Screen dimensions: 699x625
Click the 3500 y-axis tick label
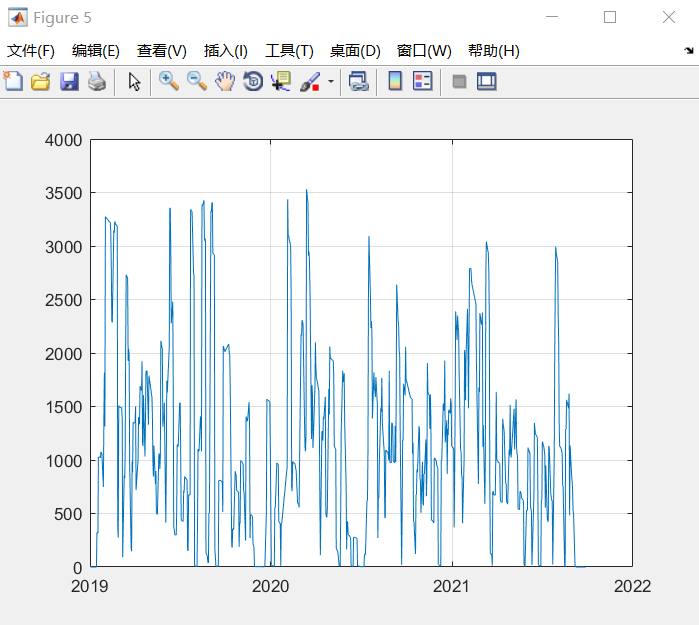click(64, 193)
